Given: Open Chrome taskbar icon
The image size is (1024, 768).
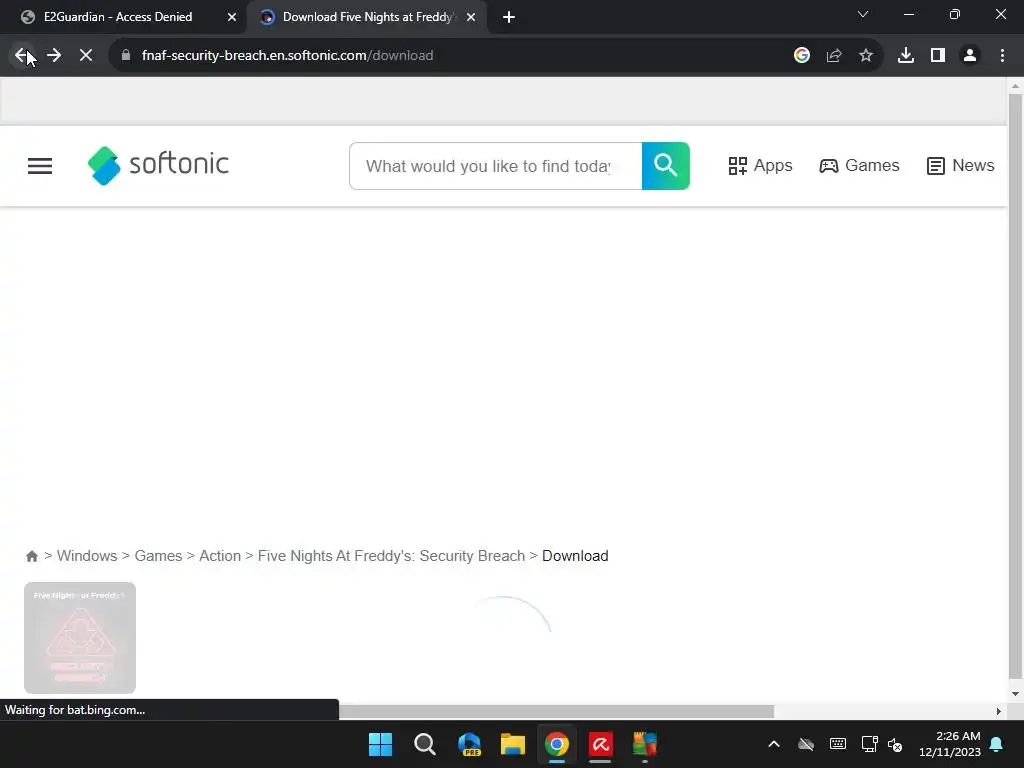Looking at the screenshot, I should coord(557,744).
